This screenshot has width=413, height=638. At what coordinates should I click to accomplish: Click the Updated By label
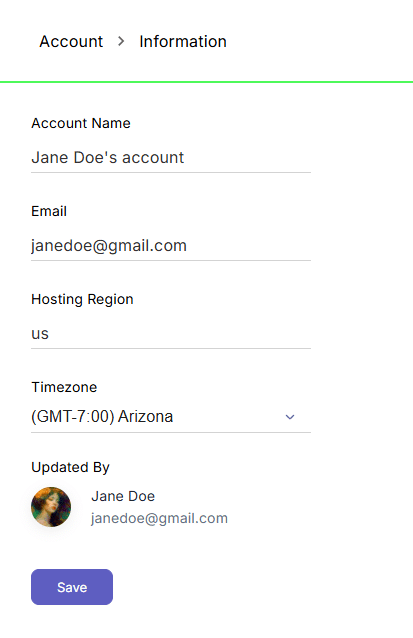(70, 468)
